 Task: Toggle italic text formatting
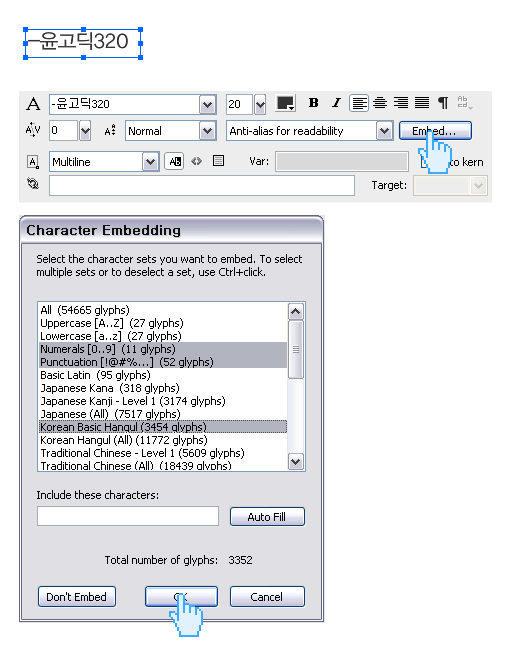pos(336,103)
